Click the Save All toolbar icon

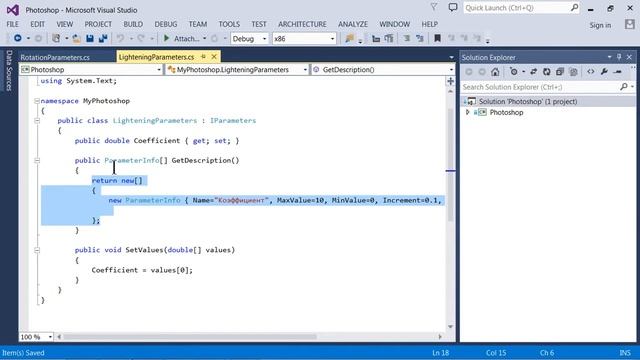tap(103, 38)
